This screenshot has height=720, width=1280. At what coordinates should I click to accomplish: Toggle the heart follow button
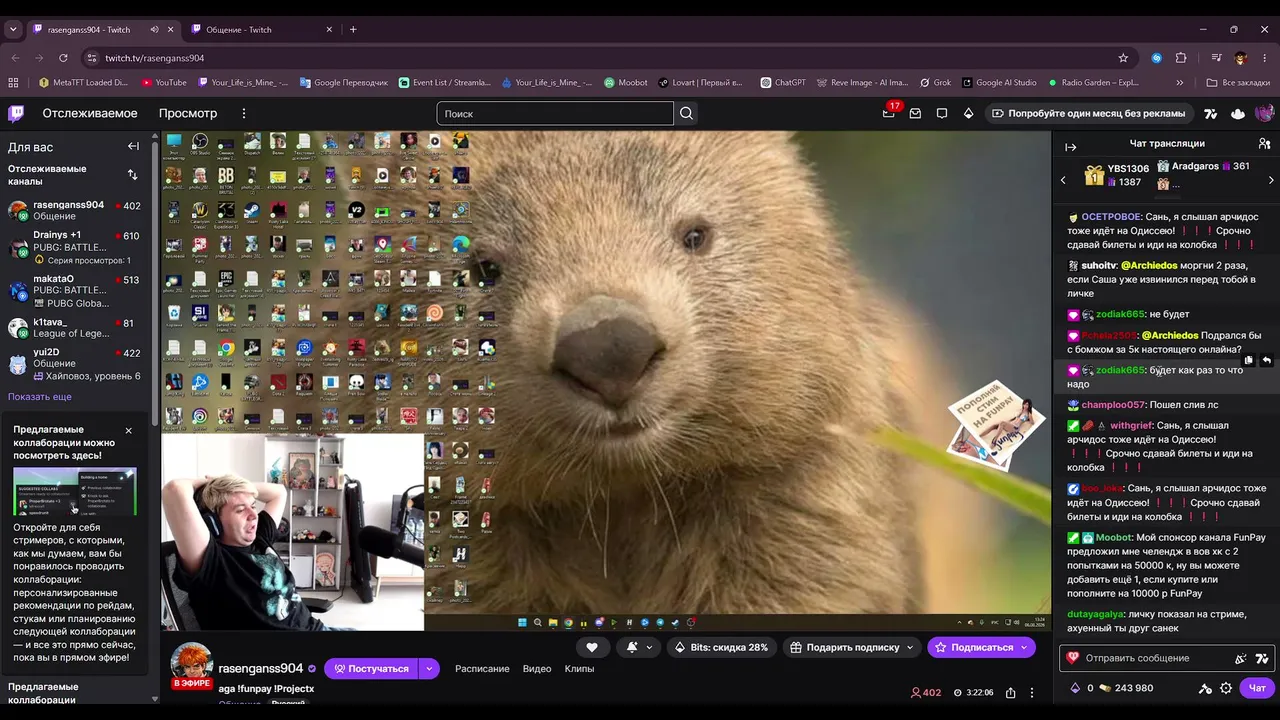pos(592,647)
